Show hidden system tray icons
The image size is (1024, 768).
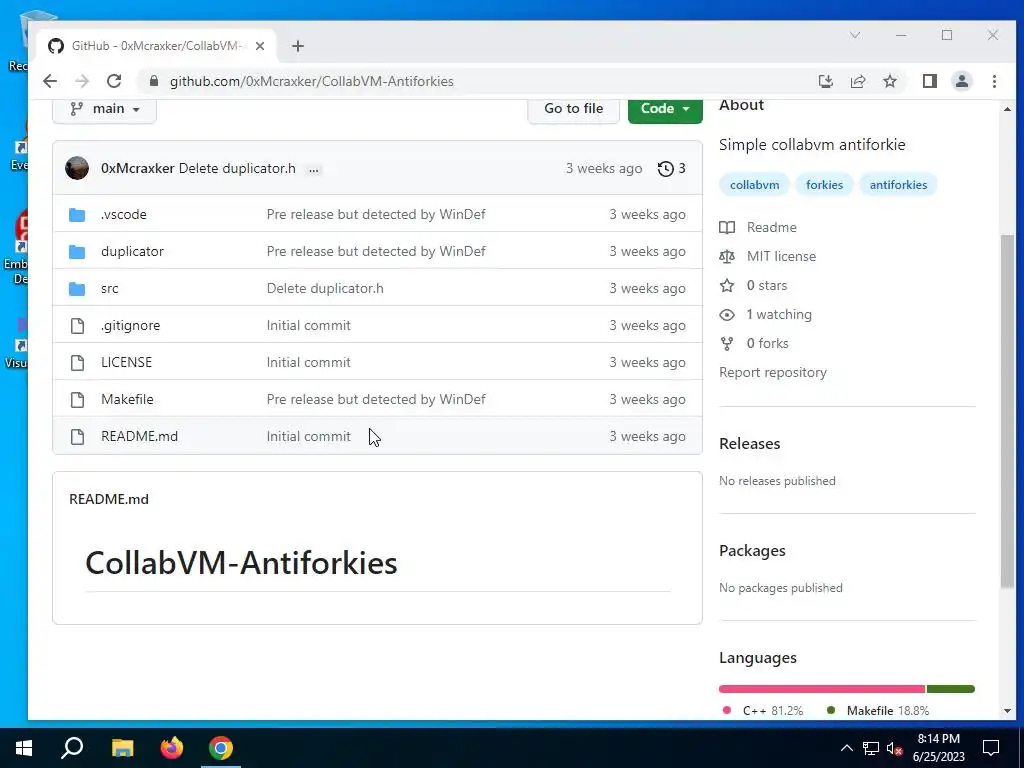[x=846, y=748]
